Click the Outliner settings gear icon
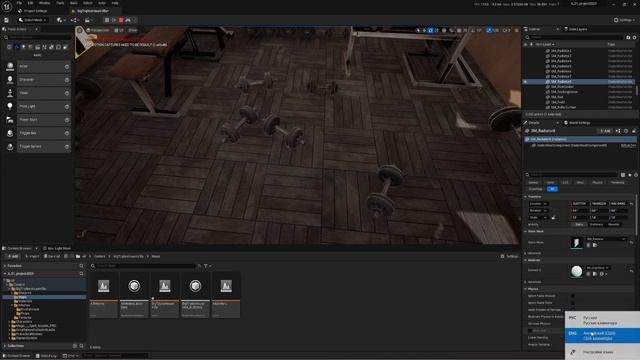 pos(634,37)
